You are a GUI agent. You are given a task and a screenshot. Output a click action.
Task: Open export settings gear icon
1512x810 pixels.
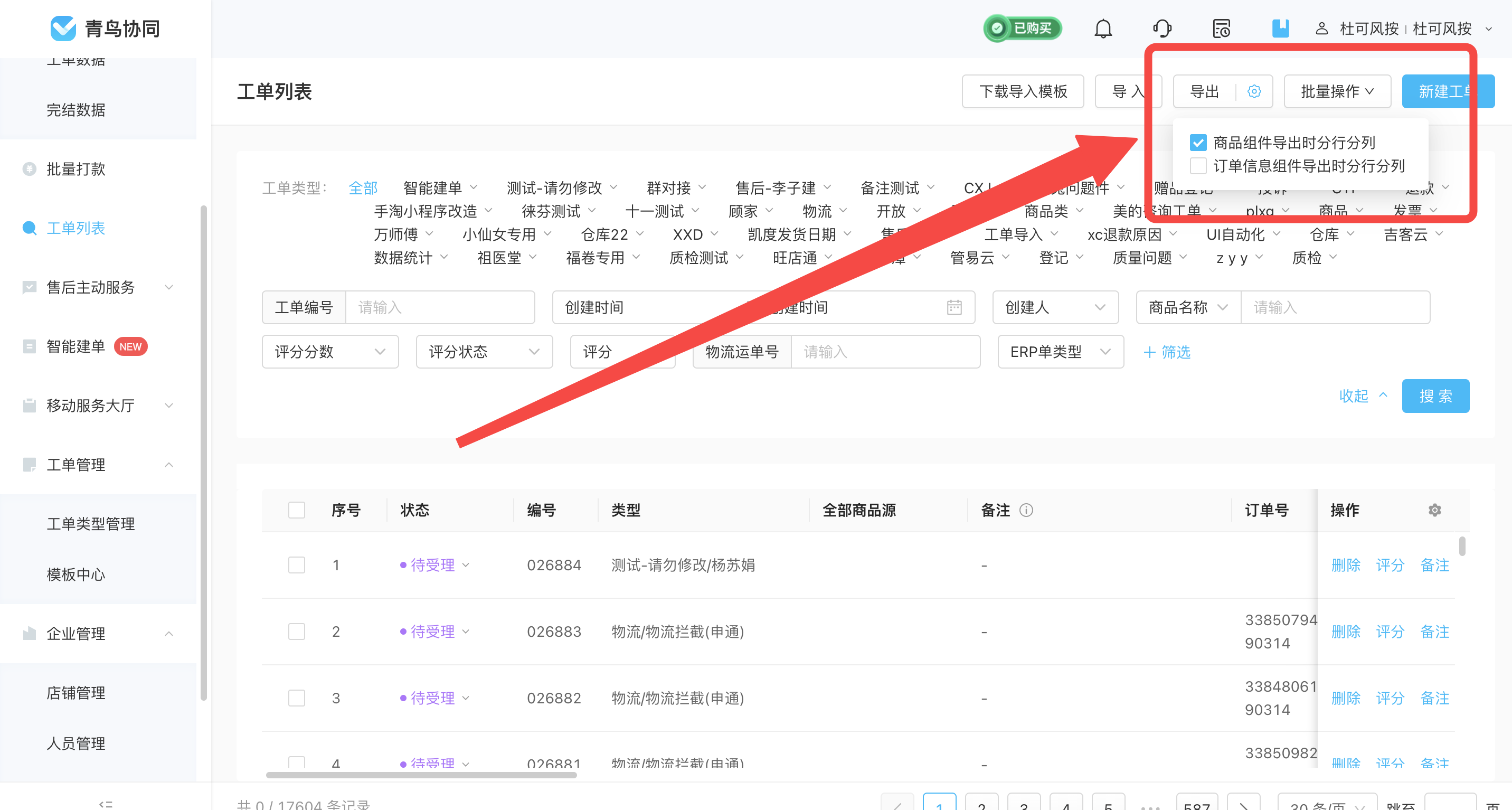[1254, 91]
